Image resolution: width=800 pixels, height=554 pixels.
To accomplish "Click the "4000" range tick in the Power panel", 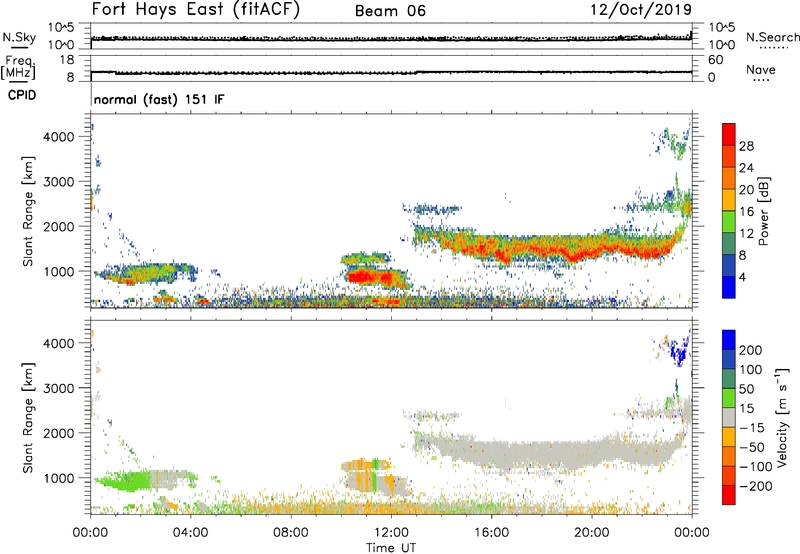I will [x=59, y=137].
